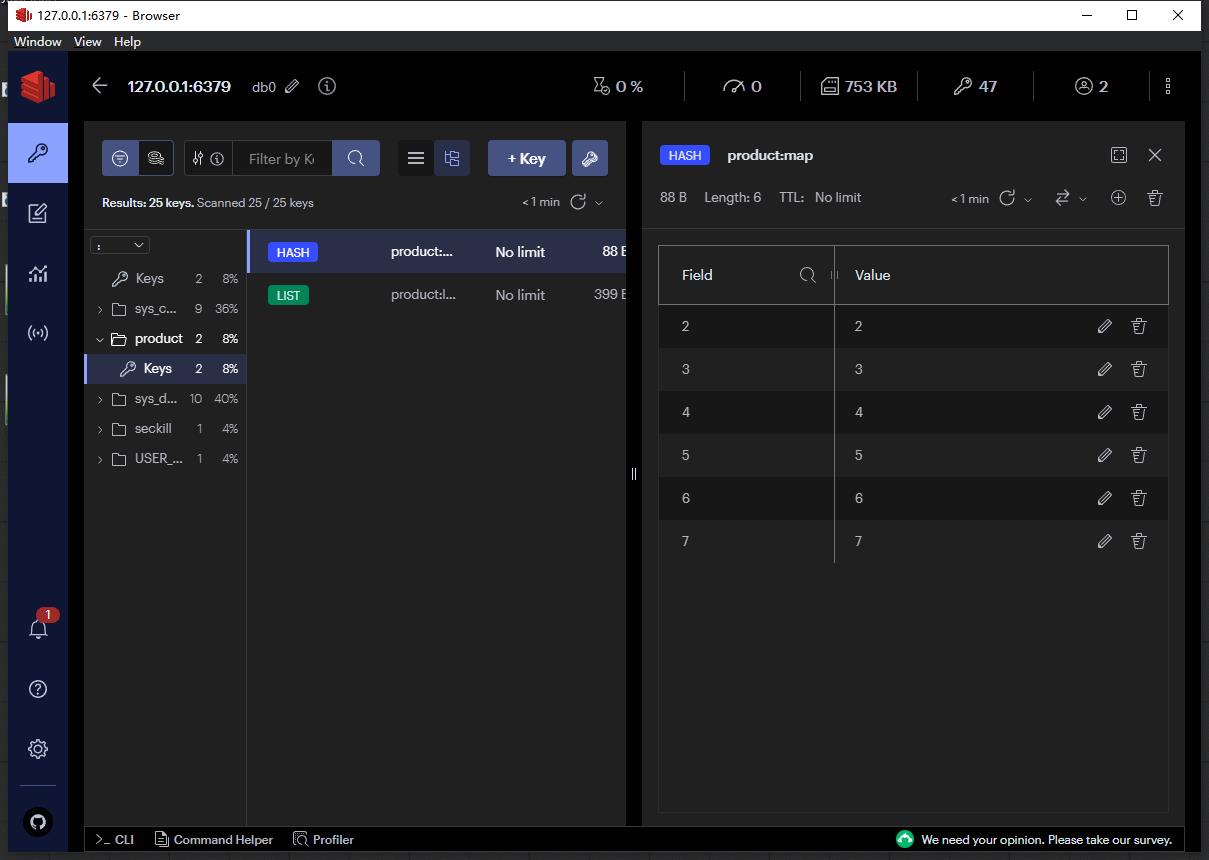Edit value of field 5
The height and width of the screenshot is (860, 1209).
point(1105,455)
